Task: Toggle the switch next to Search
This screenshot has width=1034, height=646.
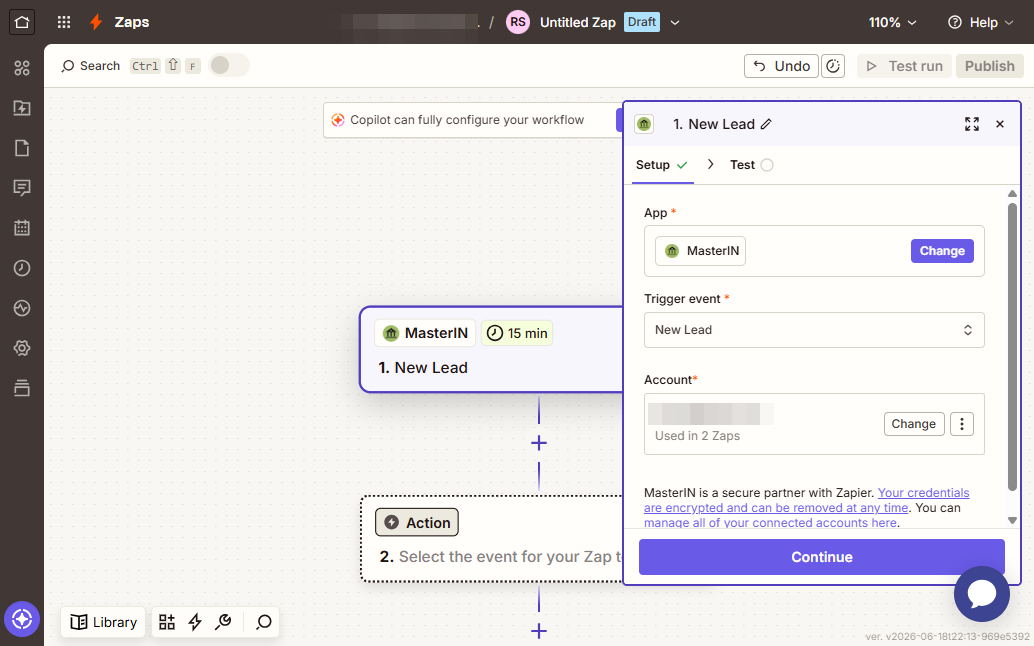Action: click(x=228, y=65)
